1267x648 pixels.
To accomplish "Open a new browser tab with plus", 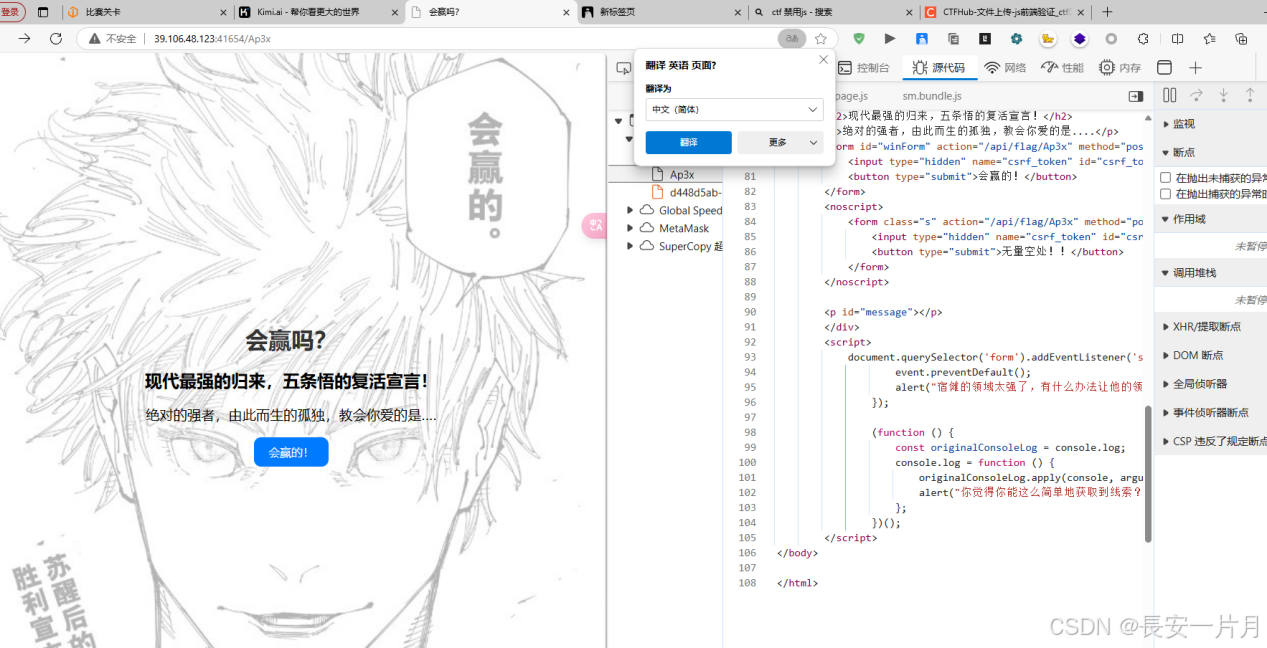I will [1107, 12].
